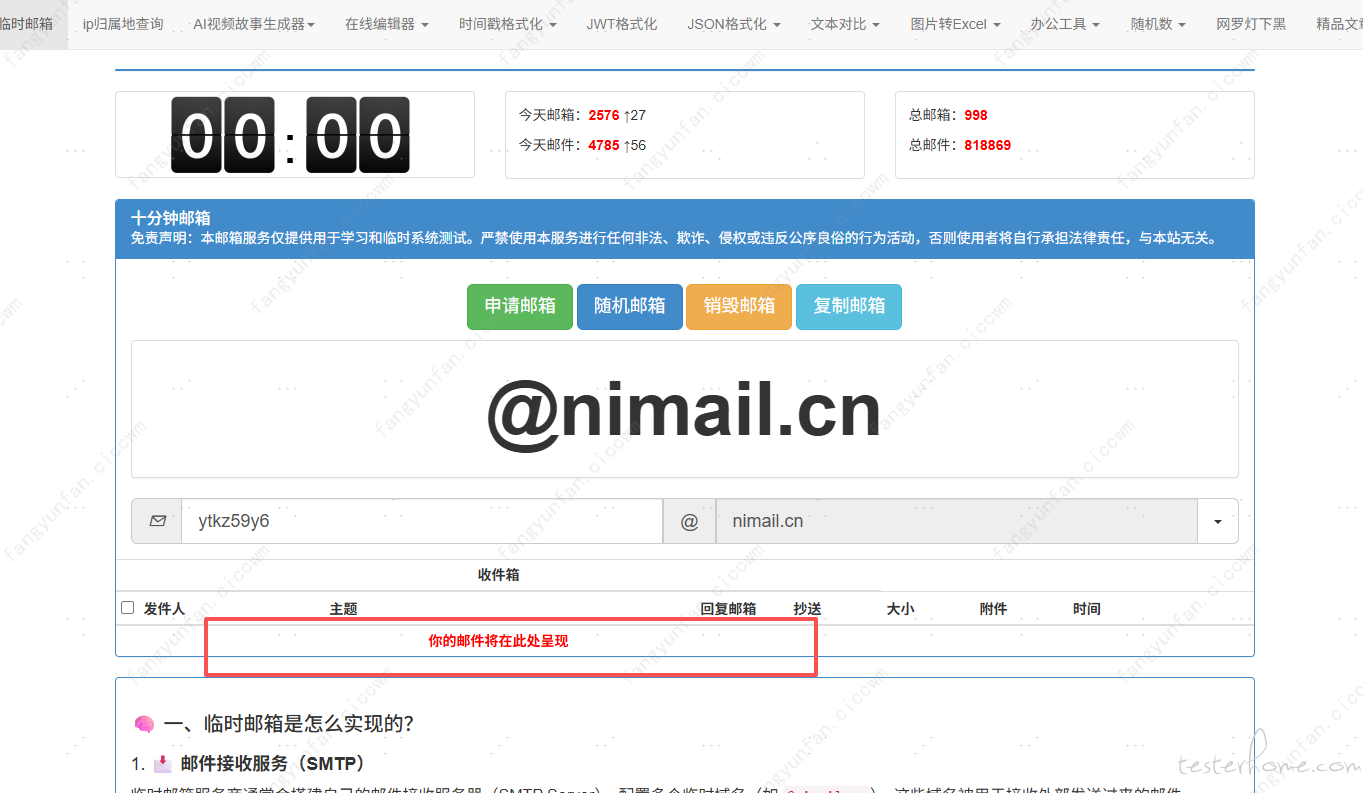The width and height of the screenshot is (1363, 793).
Task: Copy address with 复制邮箱 button
Action: point(849,306)
